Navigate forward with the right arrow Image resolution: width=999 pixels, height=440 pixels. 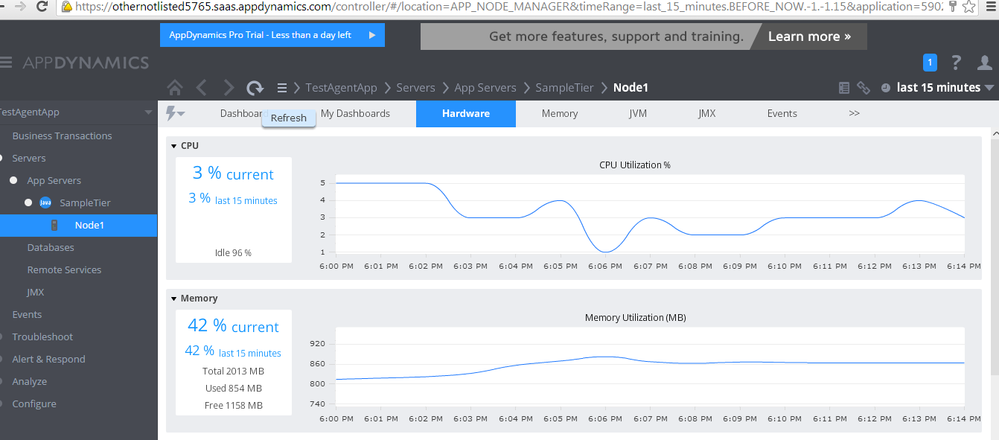click(229, 88)
